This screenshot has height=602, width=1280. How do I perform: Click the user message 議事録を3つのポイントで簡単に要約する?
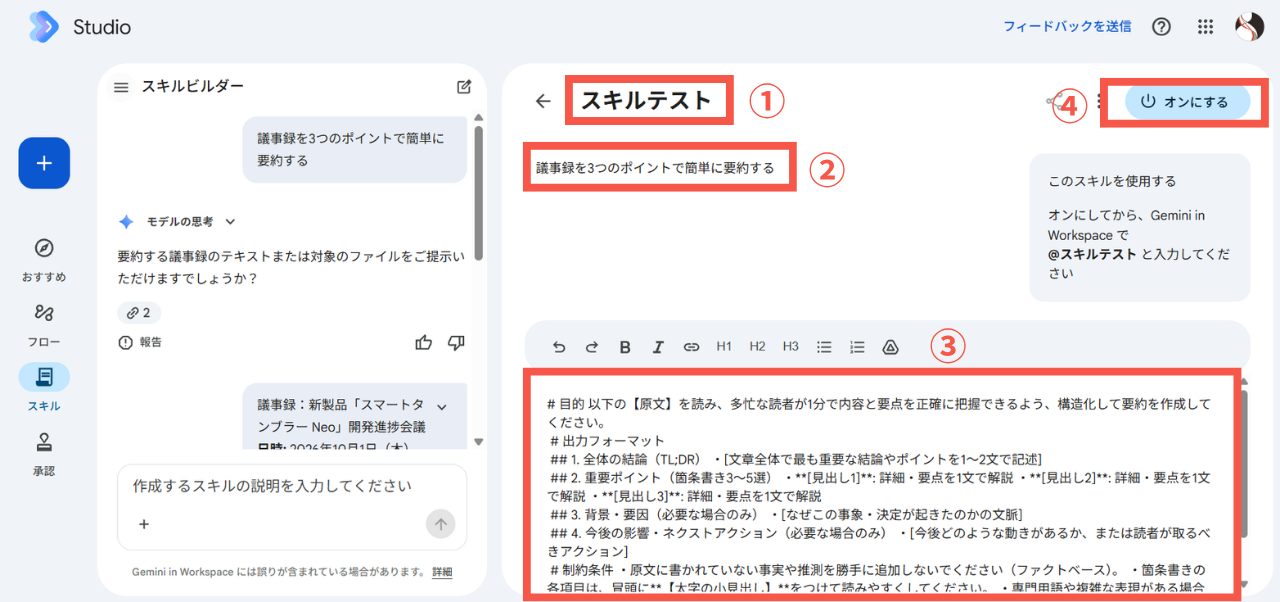click(x=354, y=149)
